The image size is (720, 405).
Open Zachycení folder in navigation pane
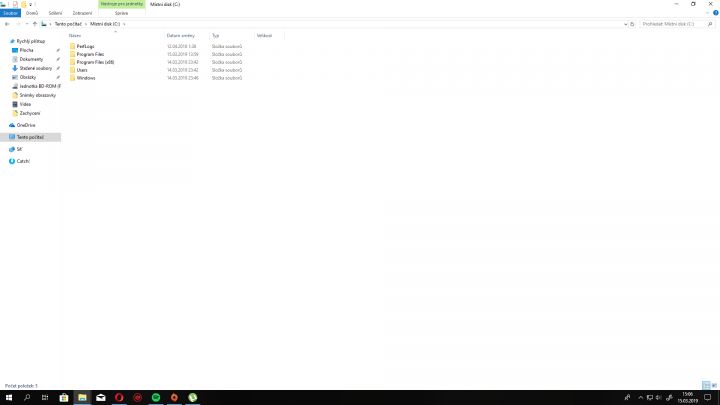(29, 113)
